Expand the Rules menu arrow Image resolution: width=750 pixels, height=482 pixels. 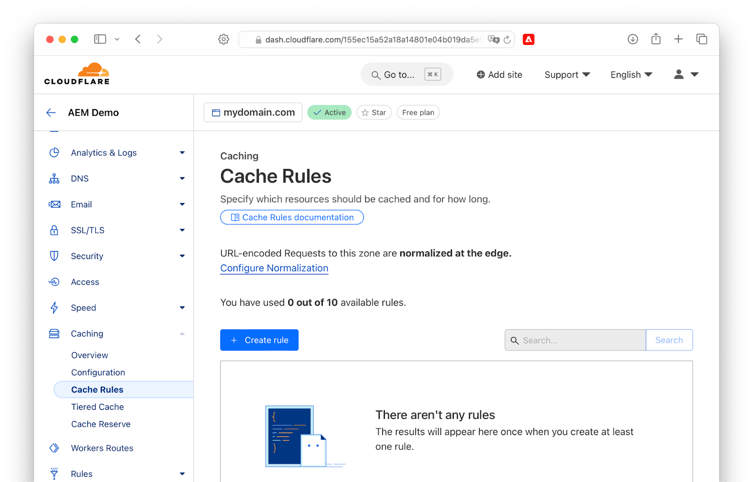coord(182,474)
